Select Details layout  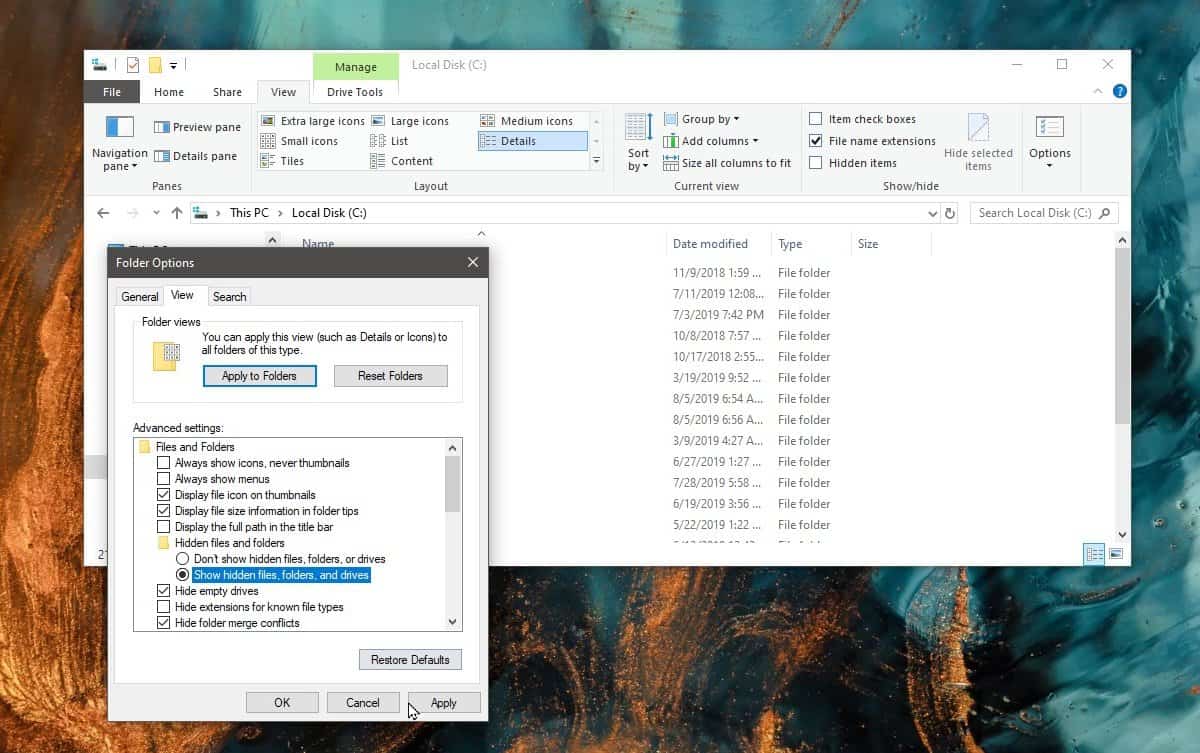coord(532,141)
